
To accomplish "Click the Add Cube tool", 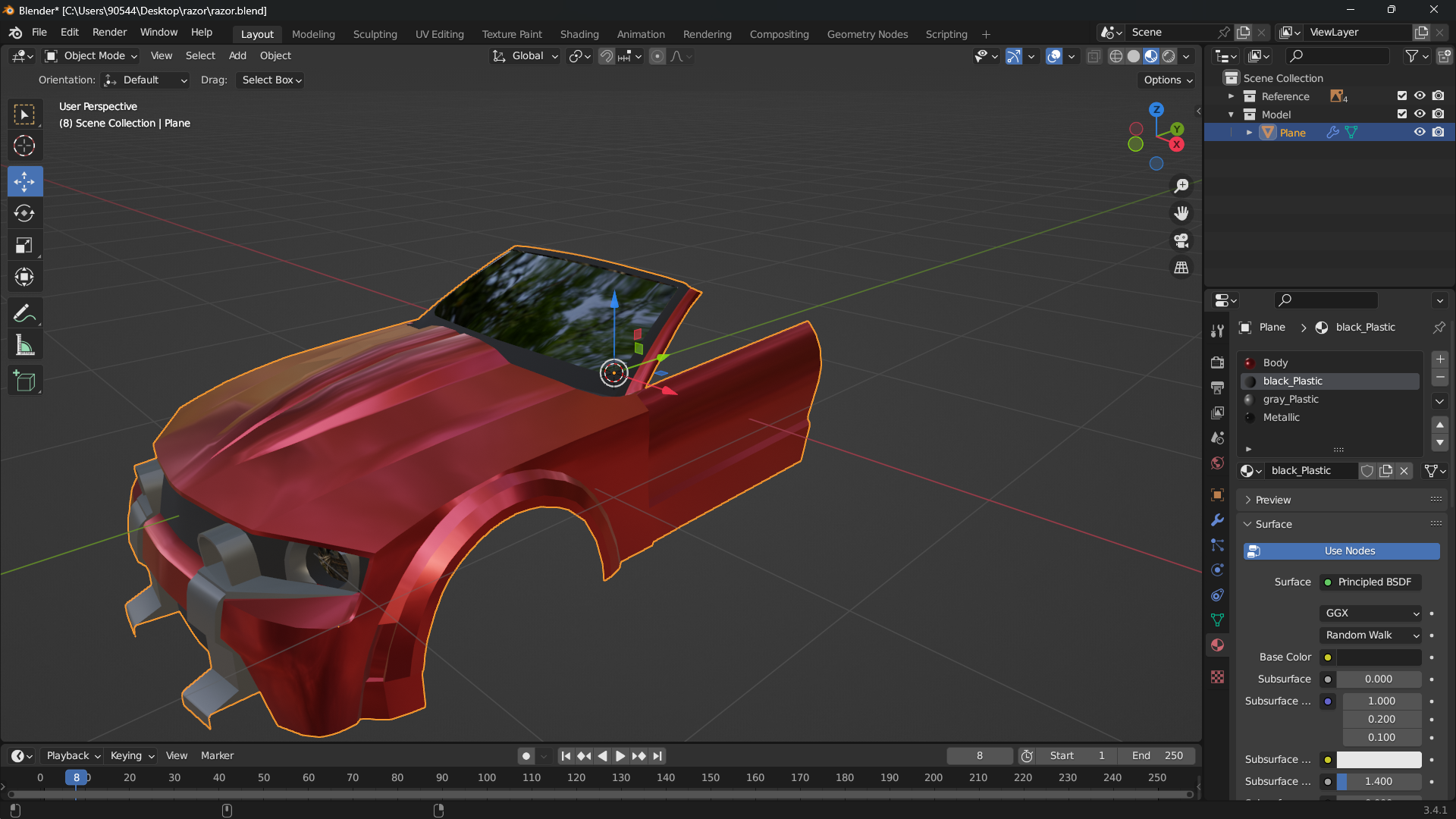I will pos(24,381).
